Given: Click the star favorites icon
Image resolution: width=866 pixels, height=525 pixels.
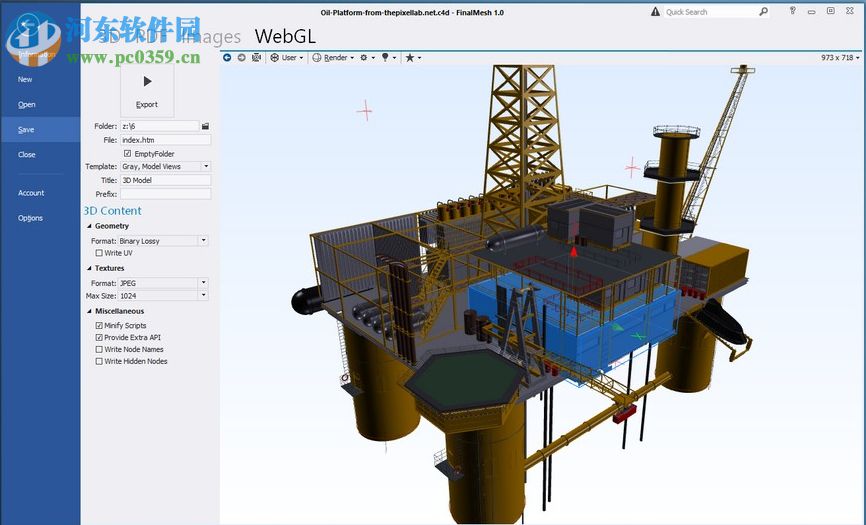Looking at the screenshot, I should point(409,58).
